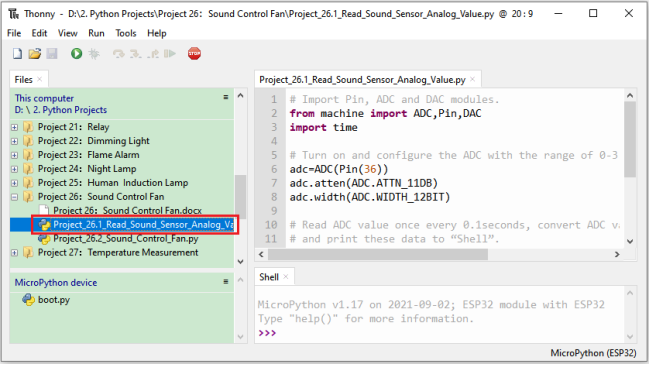Click the Step into icon

coord(136,54)
